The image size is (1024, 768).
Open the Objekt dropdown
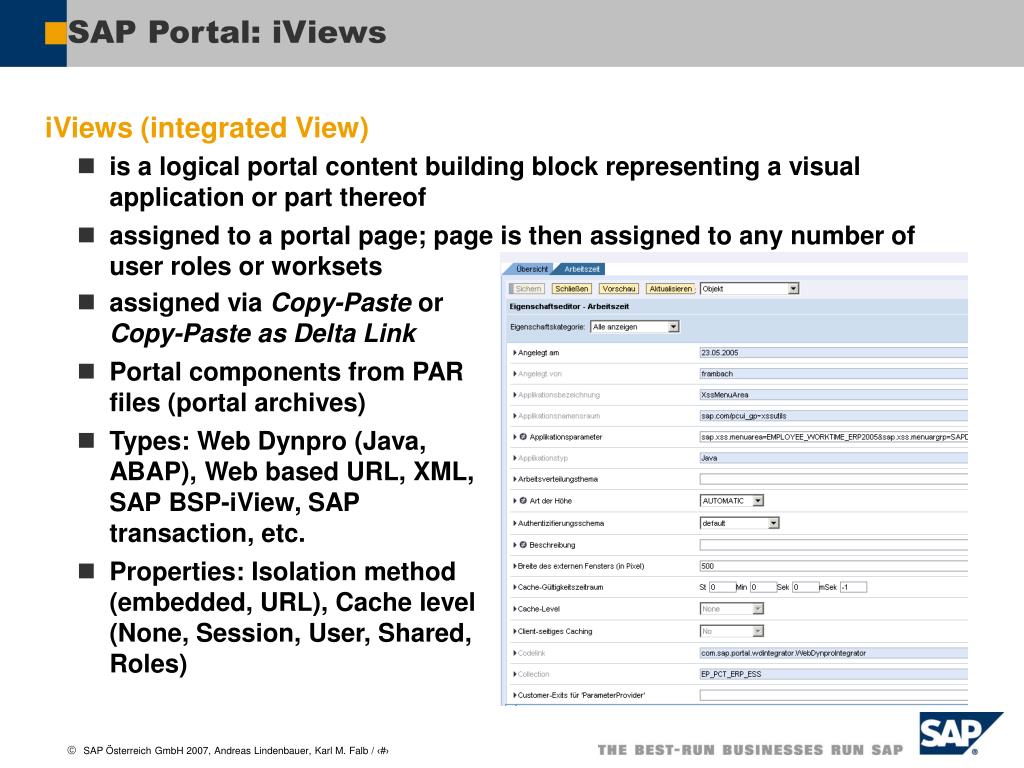[749, 289]
